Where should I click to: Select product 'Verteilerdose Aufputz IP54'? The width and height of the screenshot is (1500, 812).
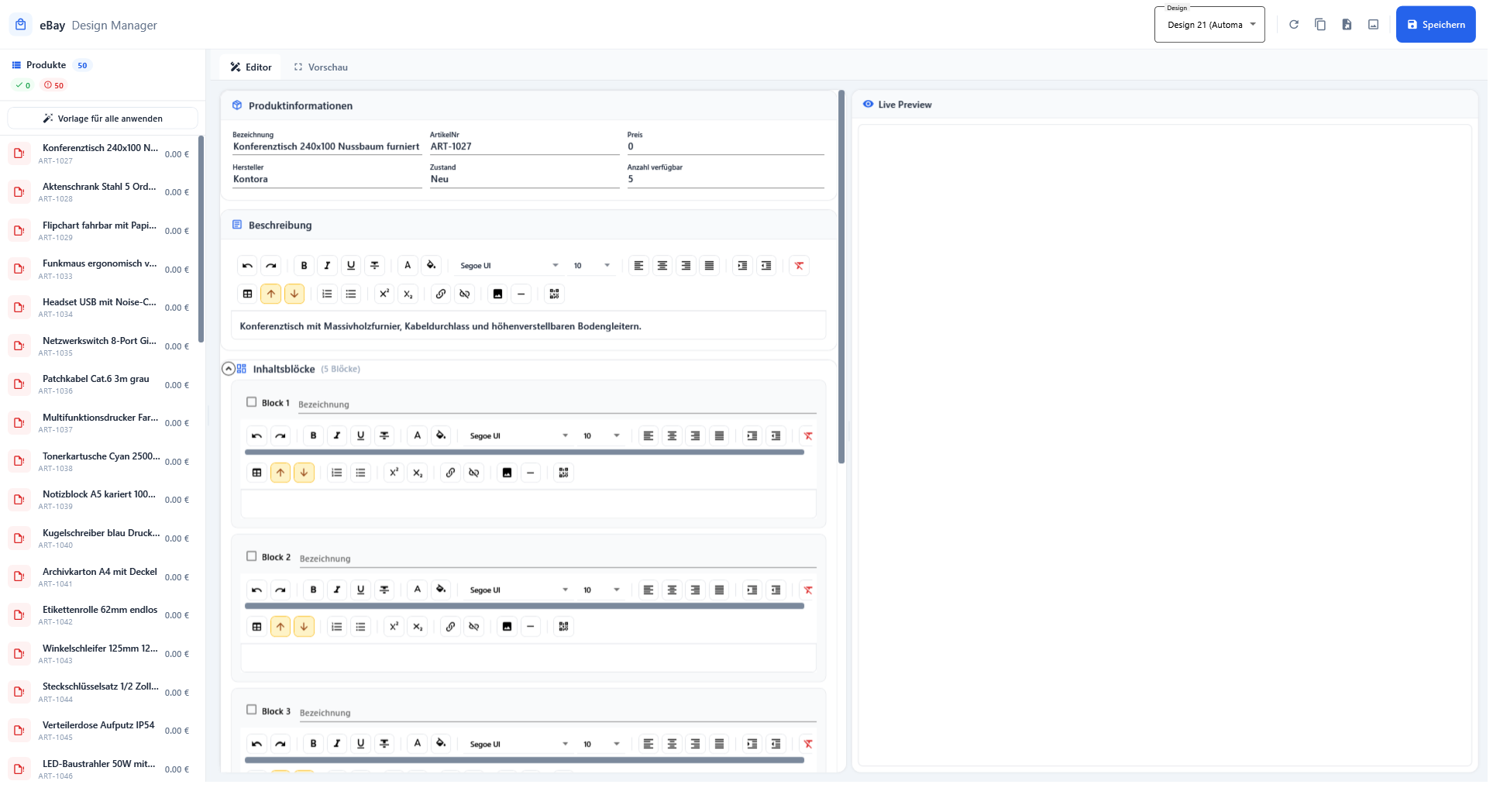tap(99, 731)
